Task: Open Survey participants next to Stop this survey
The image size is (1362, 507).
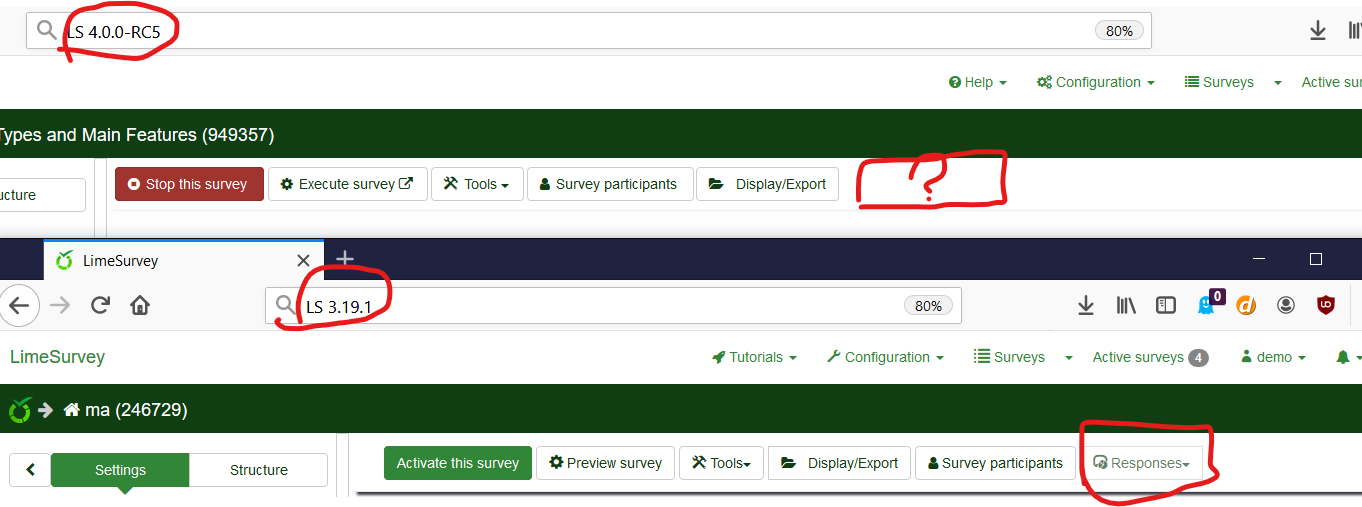Action: point(610,184)
